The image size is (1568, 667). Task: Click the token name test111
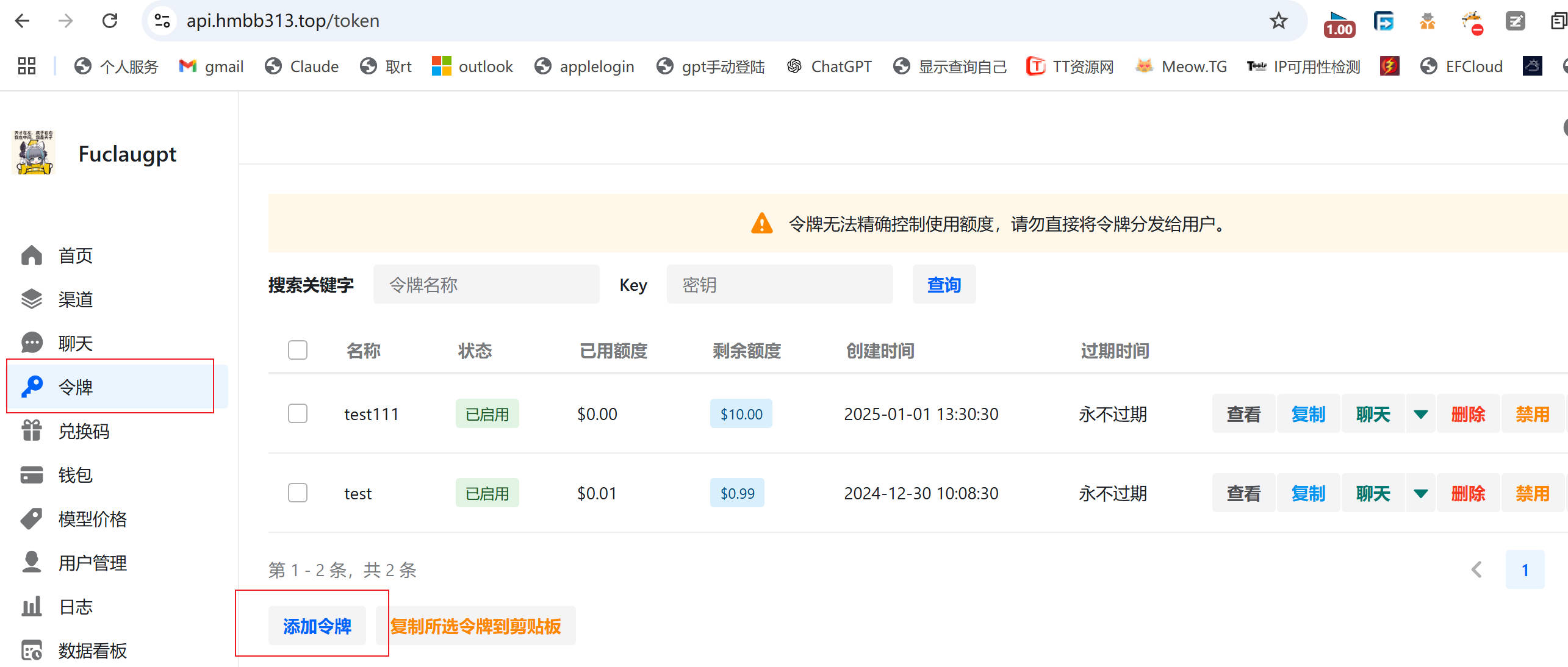(371, 414)
